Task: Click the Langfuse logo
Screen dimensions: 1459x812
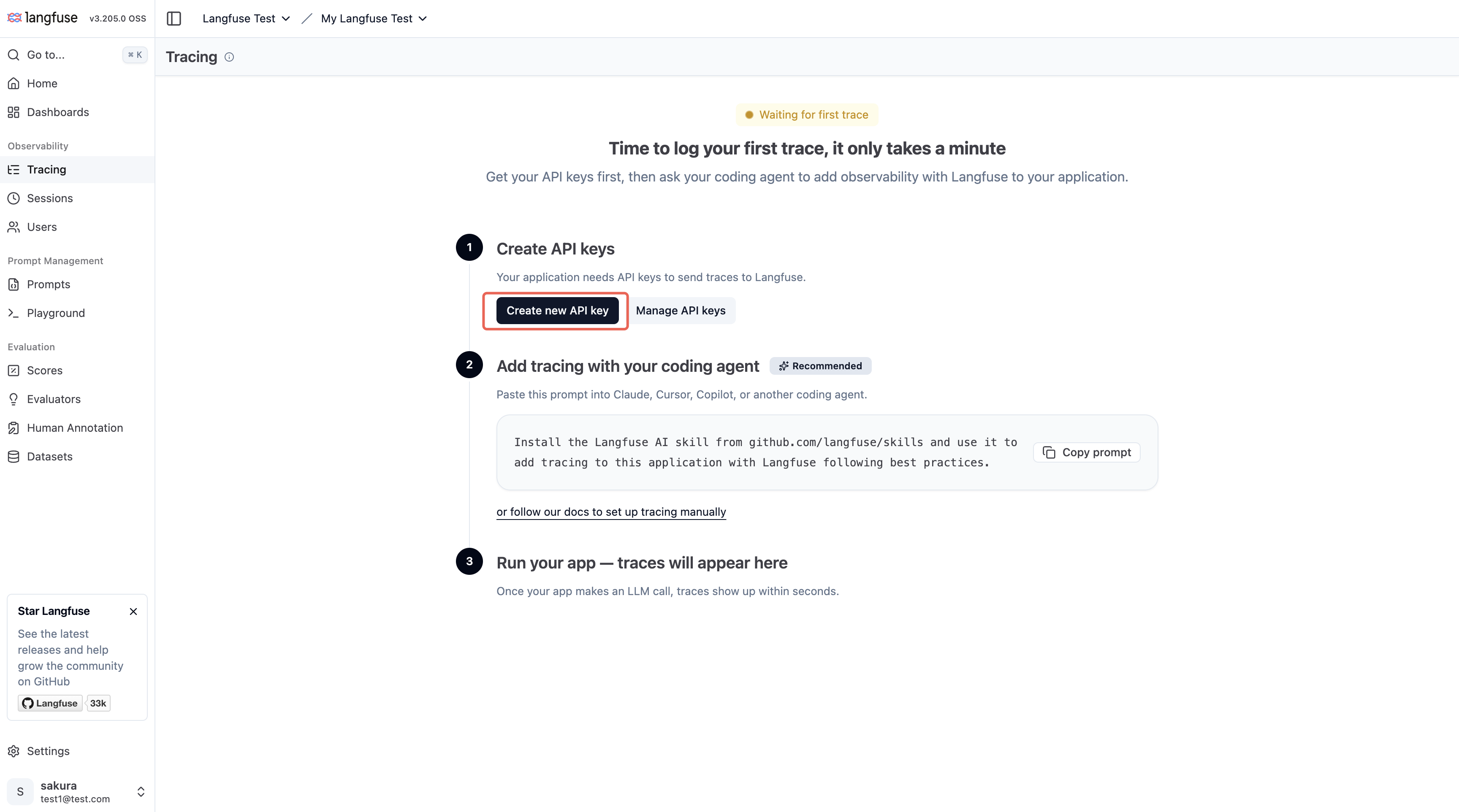Action: [43, 18]
